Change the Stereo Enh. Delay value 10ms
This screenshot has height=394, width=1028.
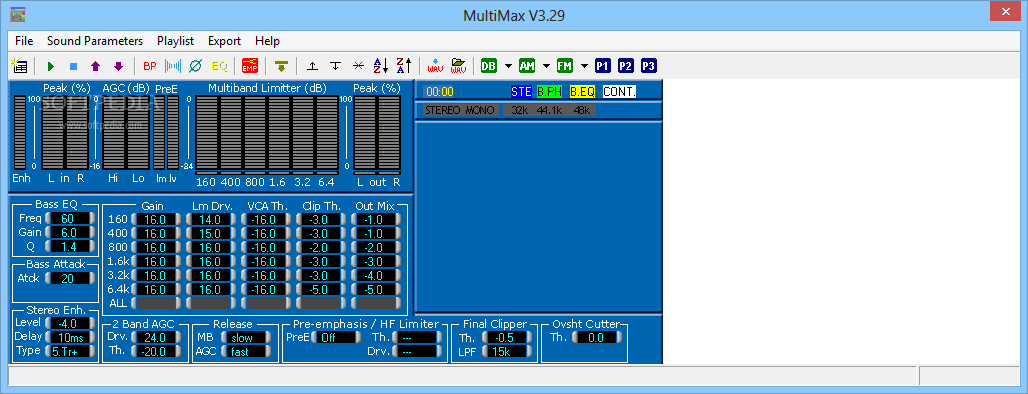pyautogui.click(x=71, y=337)
